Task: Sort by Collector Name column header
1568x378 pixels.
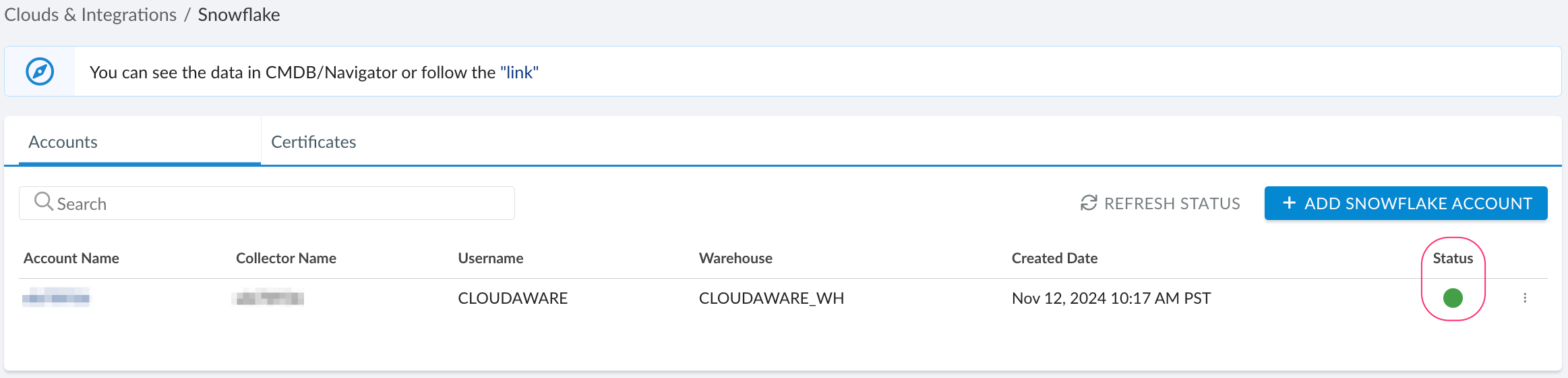Action: 286,258
